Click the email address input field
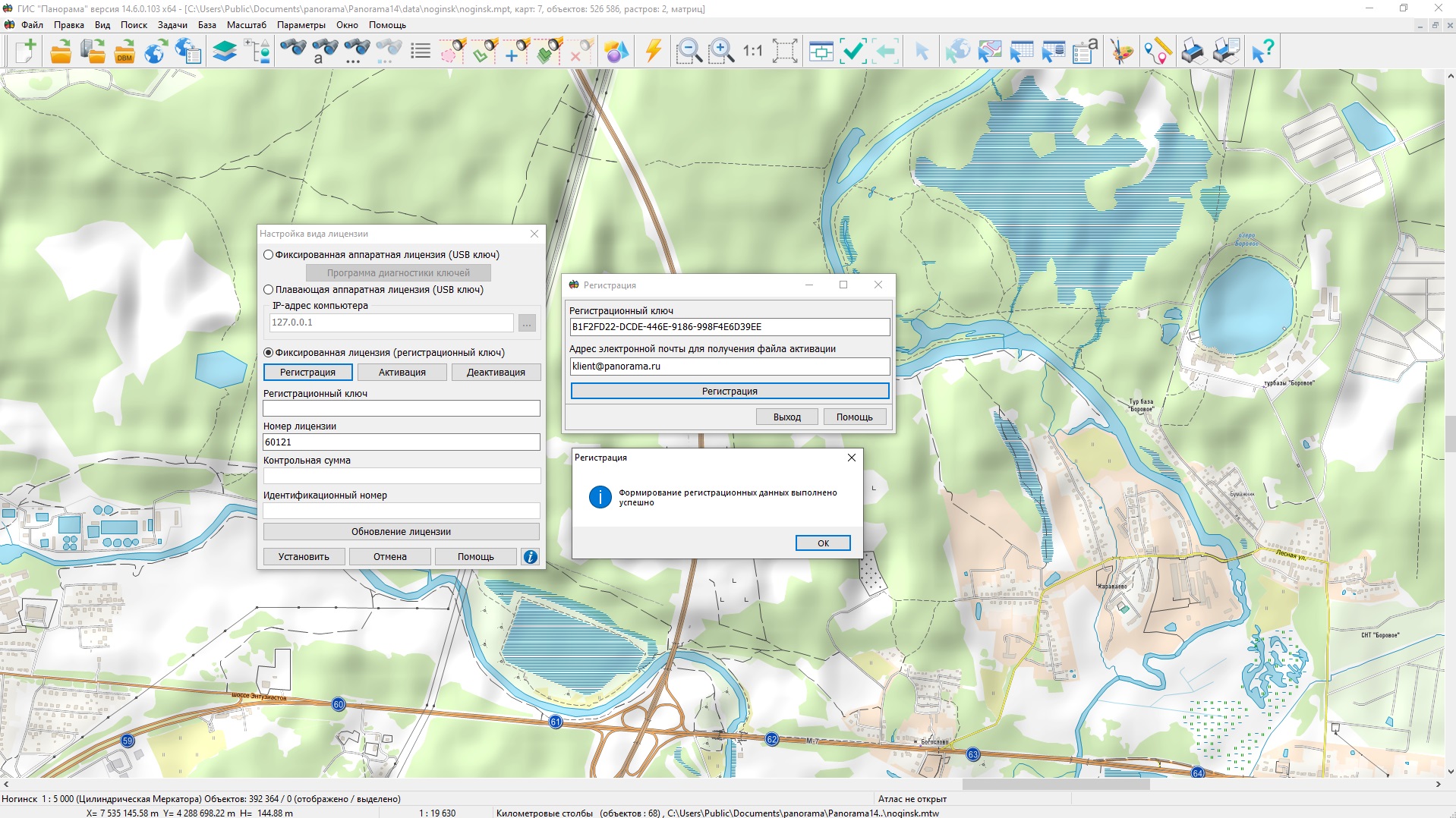The image size is (1456, 818). [x=730, y=367]
